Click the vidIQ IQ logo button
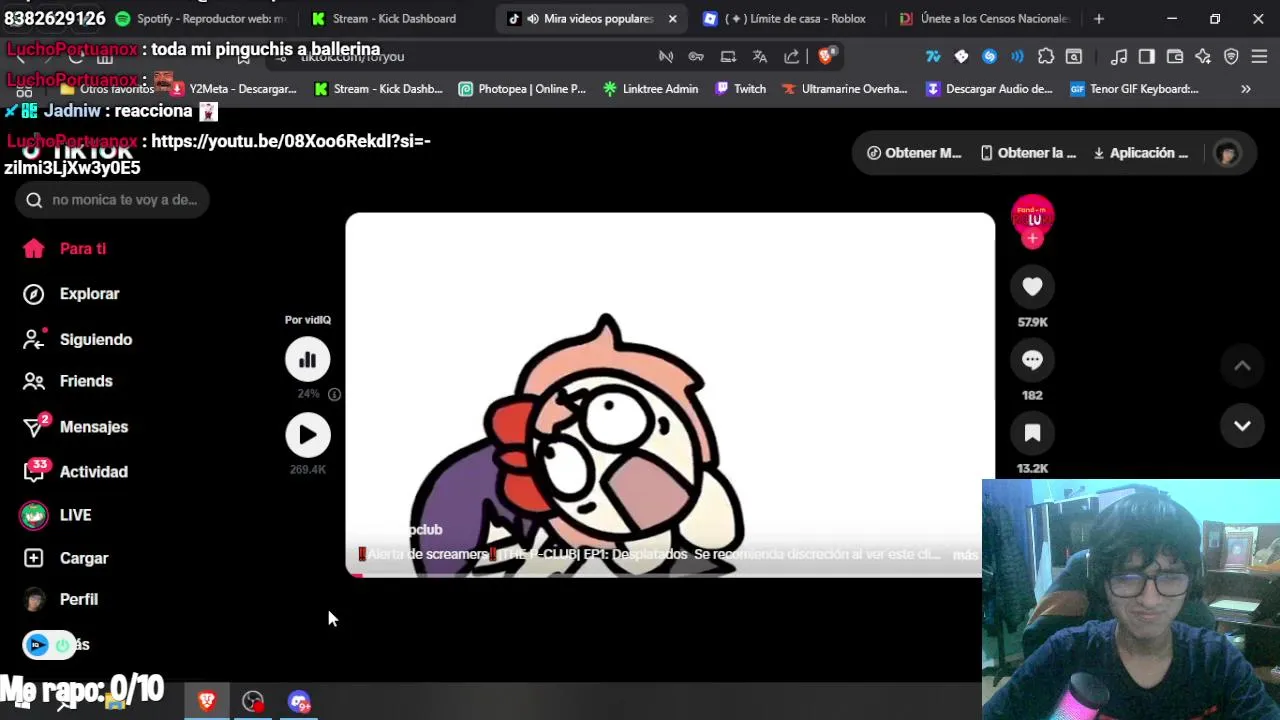The width and height of the screenshot is (1280, 720). pyautogui.click(x=37, y=645)
